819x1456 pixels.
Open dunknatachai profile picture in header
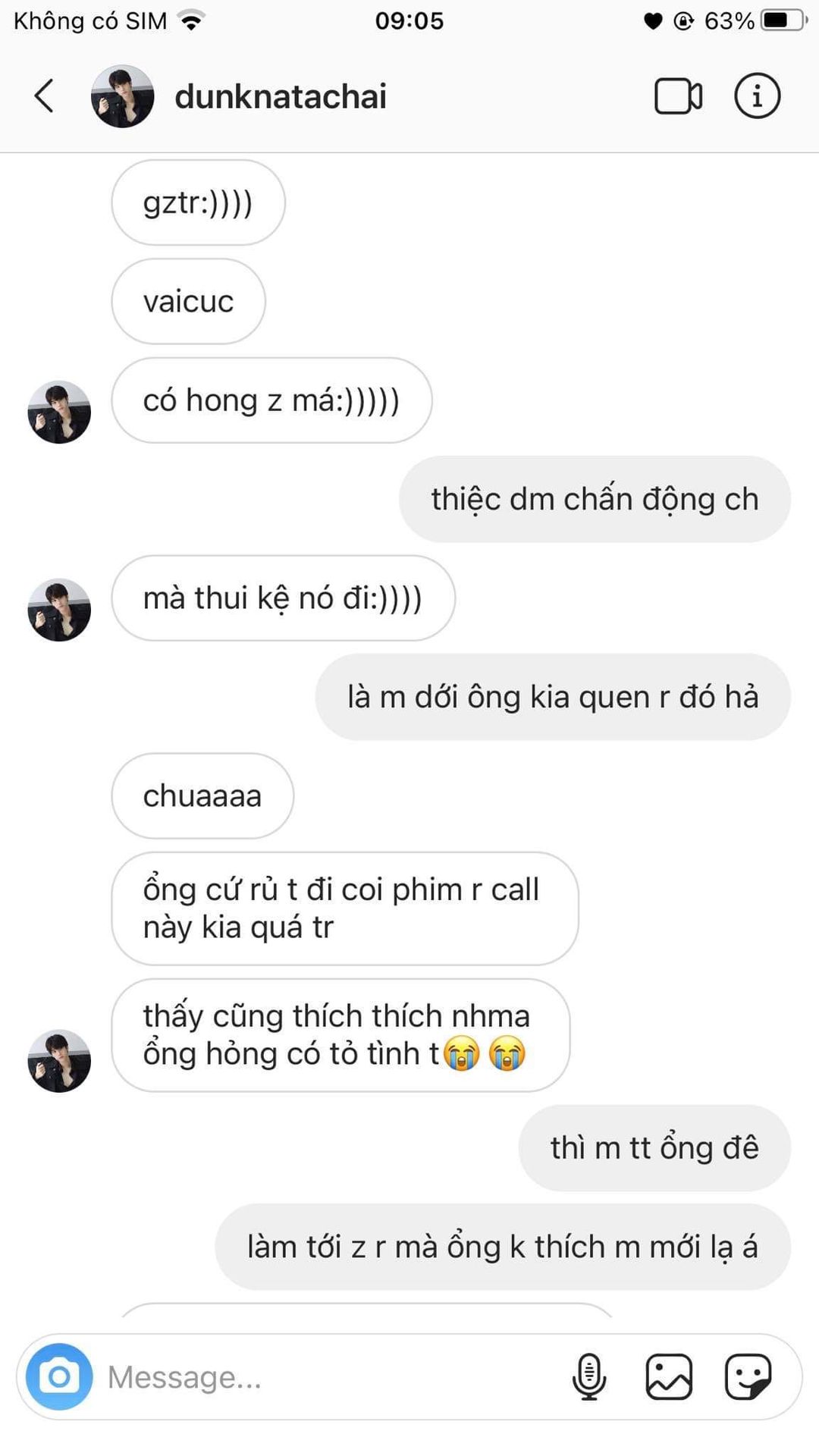point(122,96)
